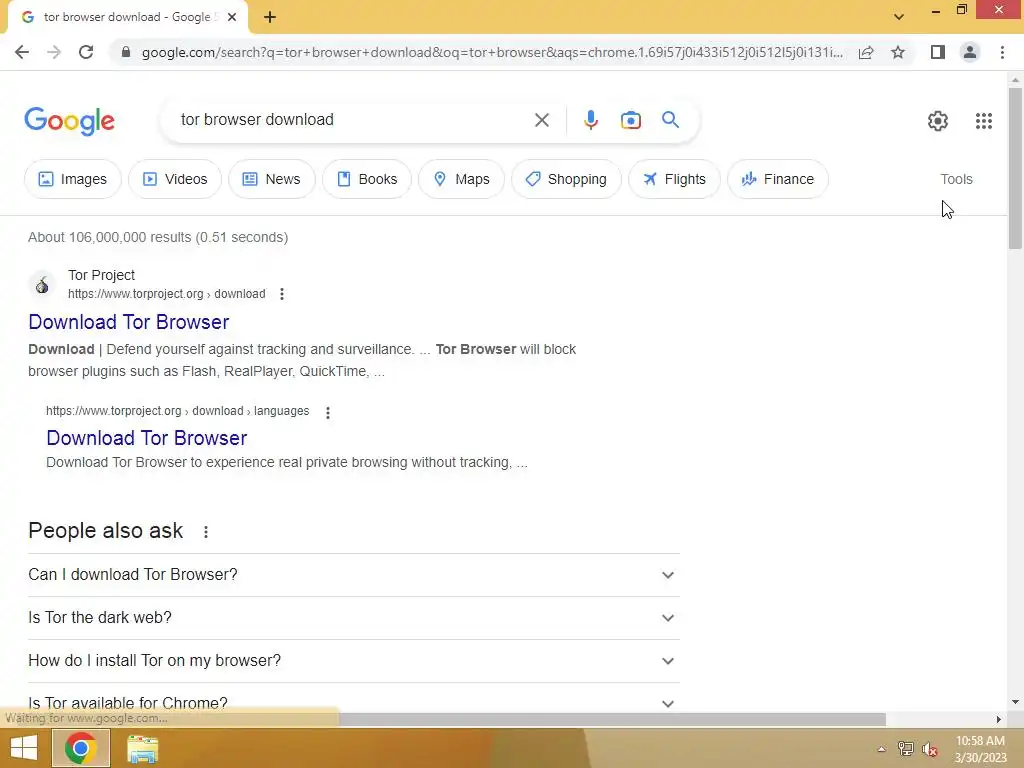Click the vertical page scrollbar thumb
The image size is (1024, 768).
(1015, 168)
